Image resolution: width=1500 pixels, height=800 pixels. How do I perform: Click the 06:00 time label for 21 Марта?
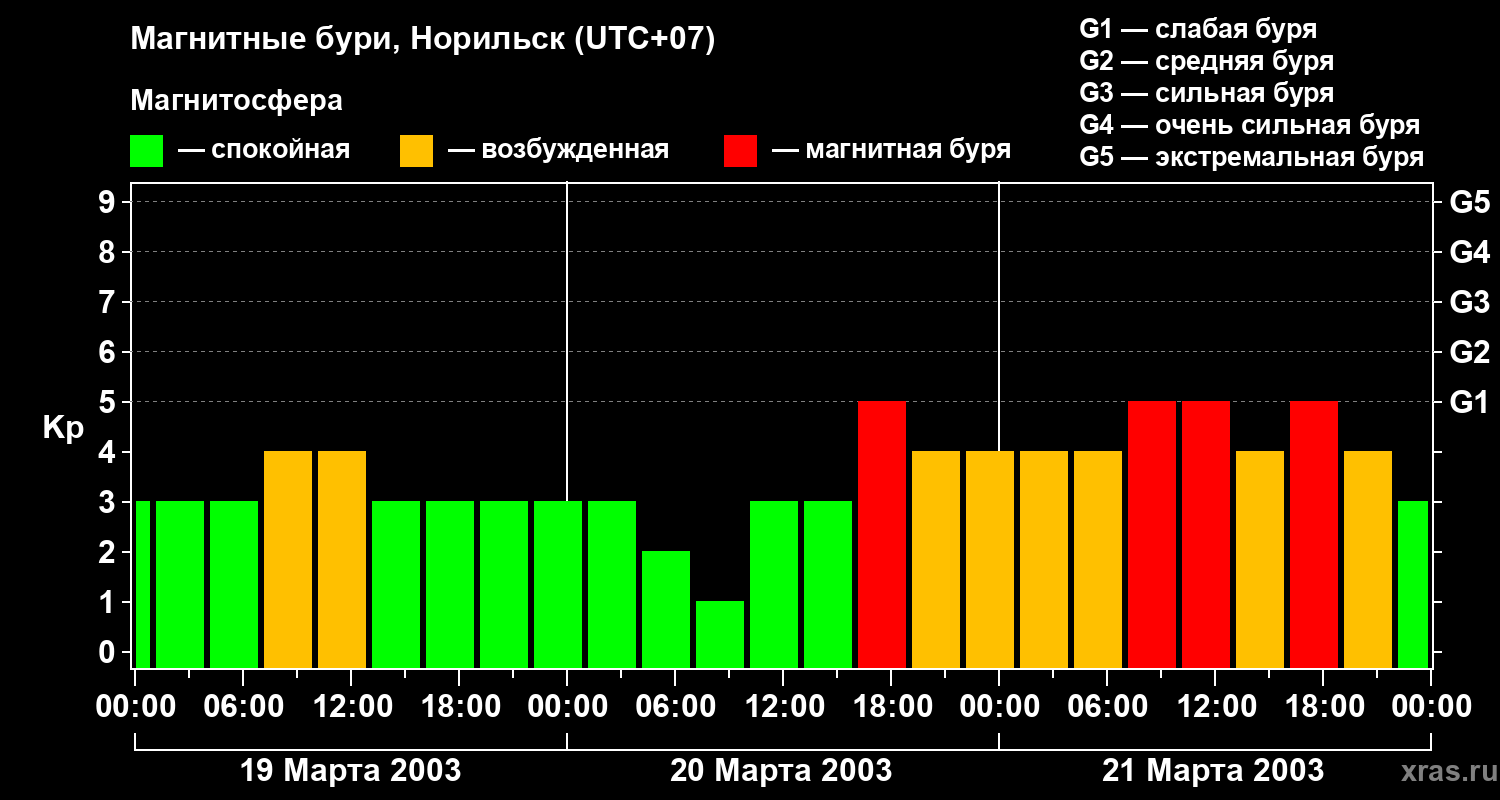1107,706
